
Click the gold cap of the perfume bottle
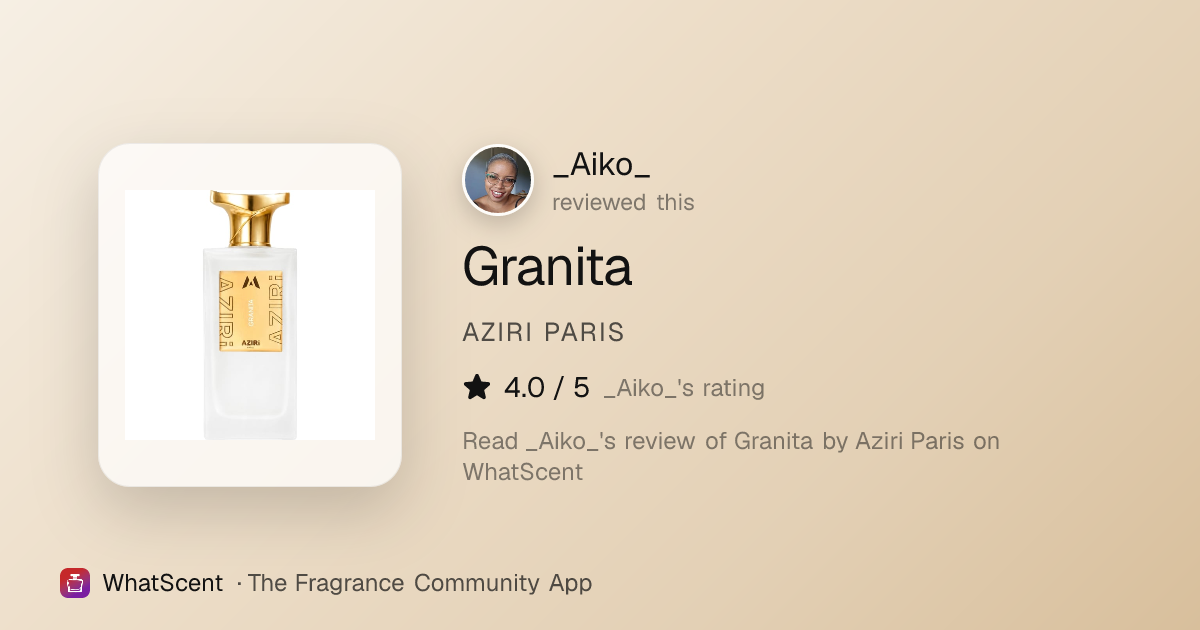pyautogui.click(x=250, y=218)
